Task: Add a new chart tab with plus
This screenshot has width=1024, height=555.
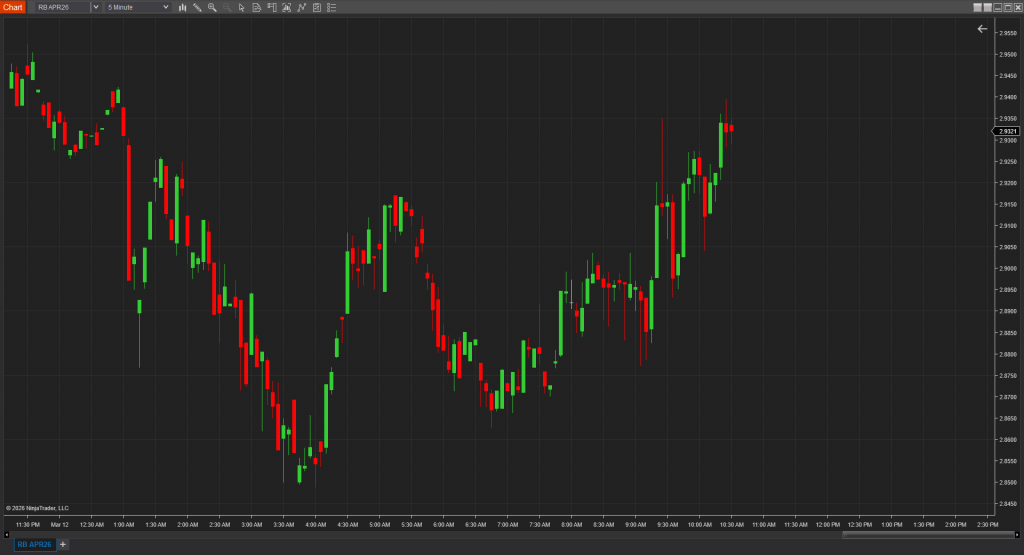Action: point(62,544)
